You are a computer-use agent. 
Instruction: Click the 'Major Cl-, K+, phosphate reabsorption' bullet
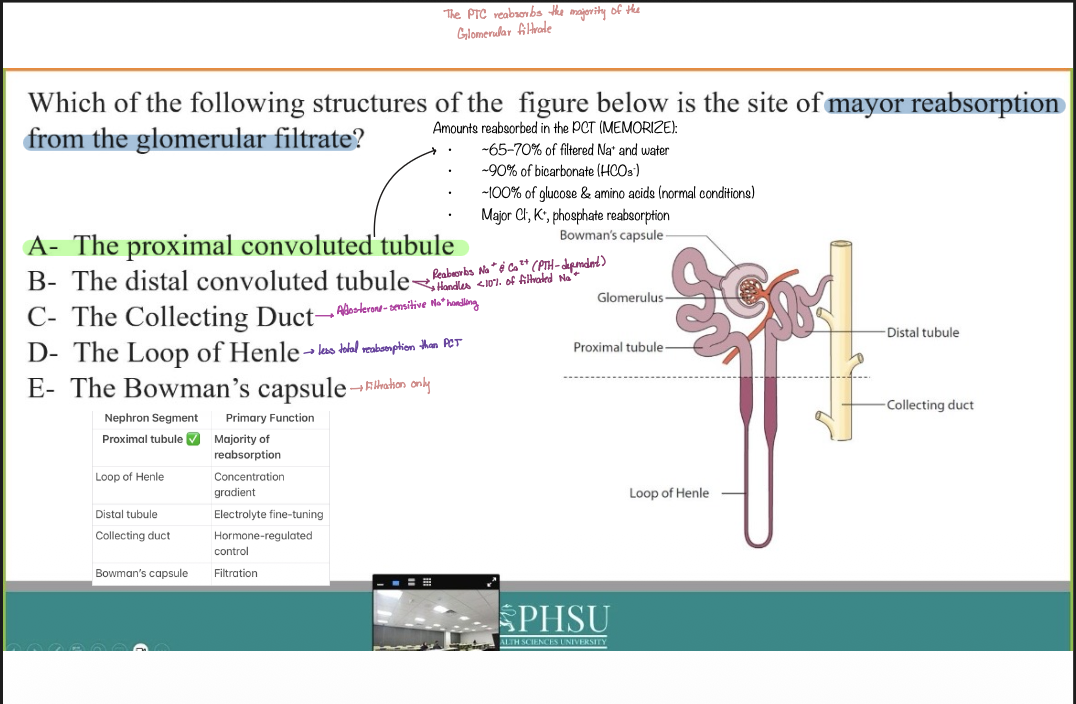(575, 215)
